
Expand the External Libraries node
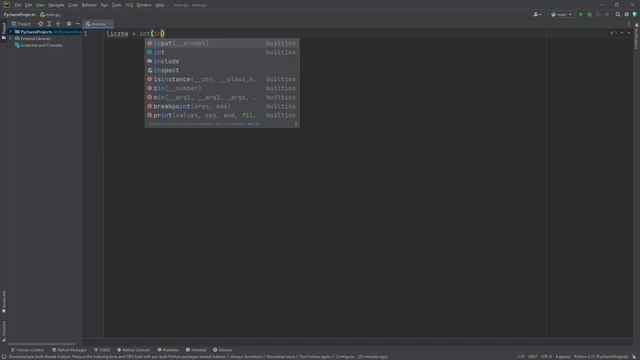(11, 38)
